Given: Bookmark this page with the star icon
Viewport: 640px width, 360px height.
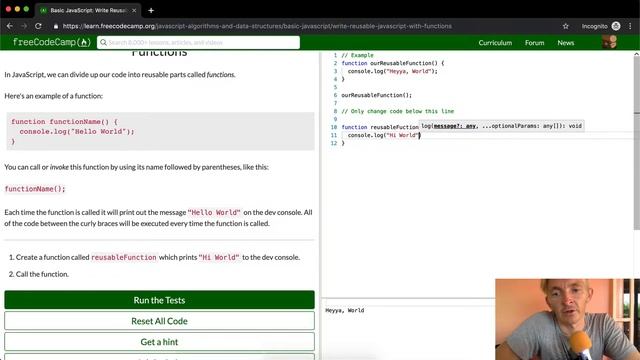Looking at the screenshot, I should tap(565, 26).
